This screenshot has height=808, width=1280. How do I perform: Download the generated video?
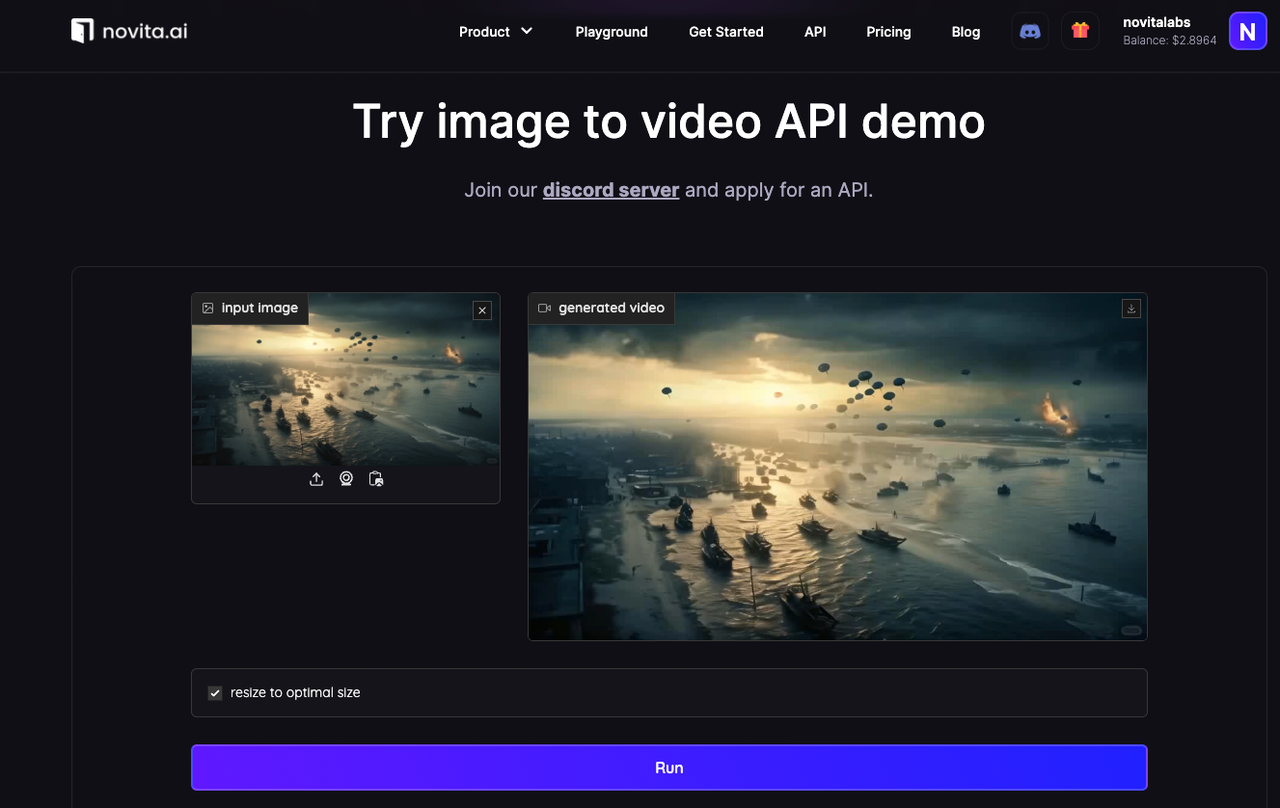point(1131,308)
